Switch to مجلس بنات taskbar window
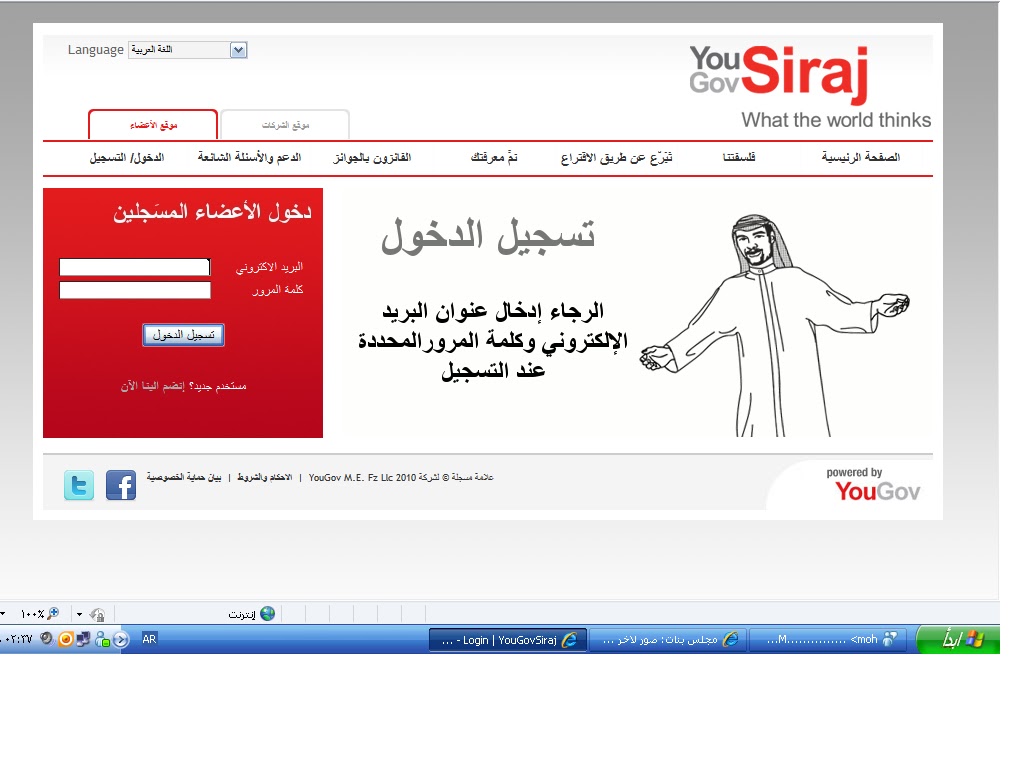1024x768 pixels. tap(668, 640)
